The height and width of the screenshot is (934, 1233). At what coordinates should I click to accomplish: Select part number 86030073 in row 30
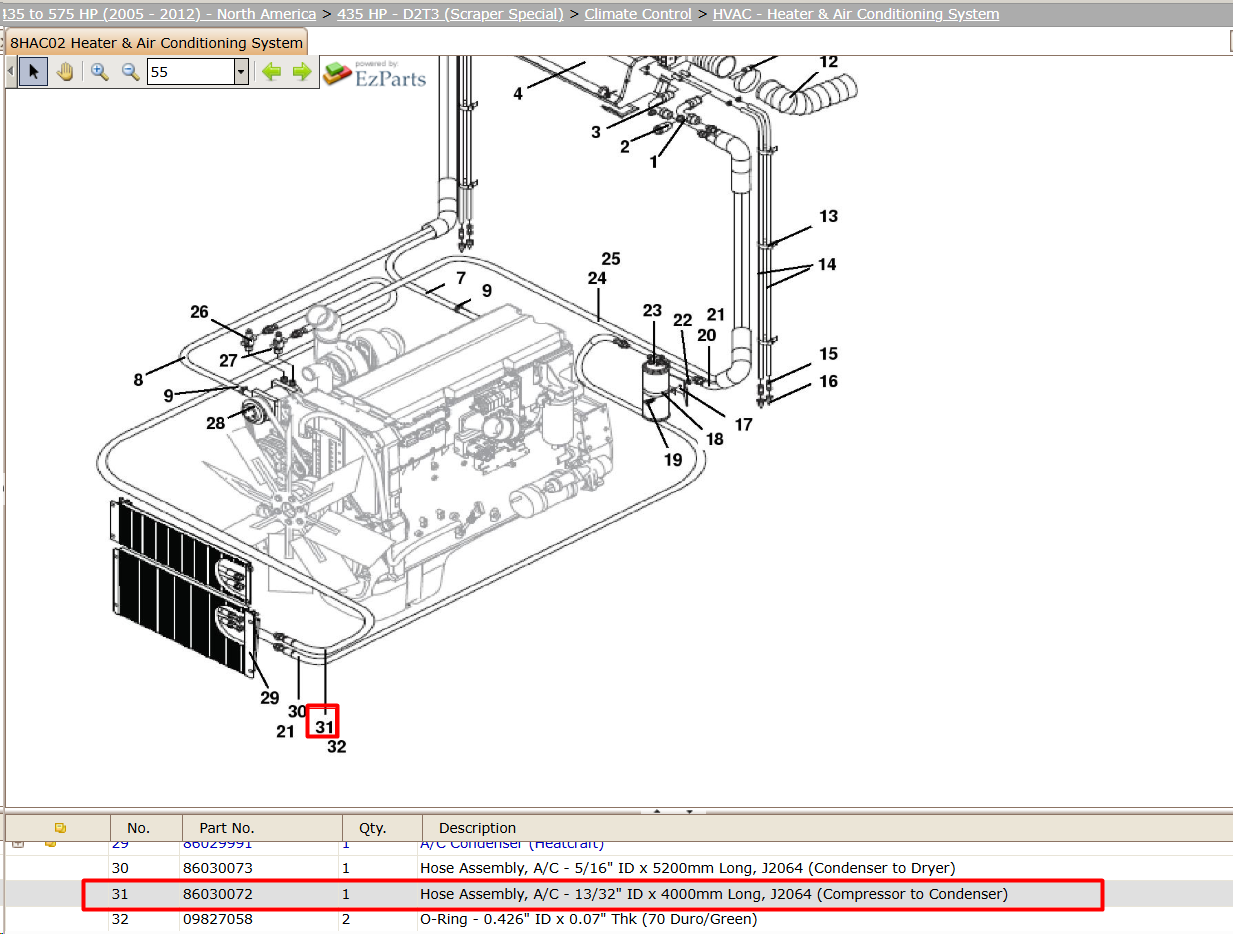pos(217,868)
